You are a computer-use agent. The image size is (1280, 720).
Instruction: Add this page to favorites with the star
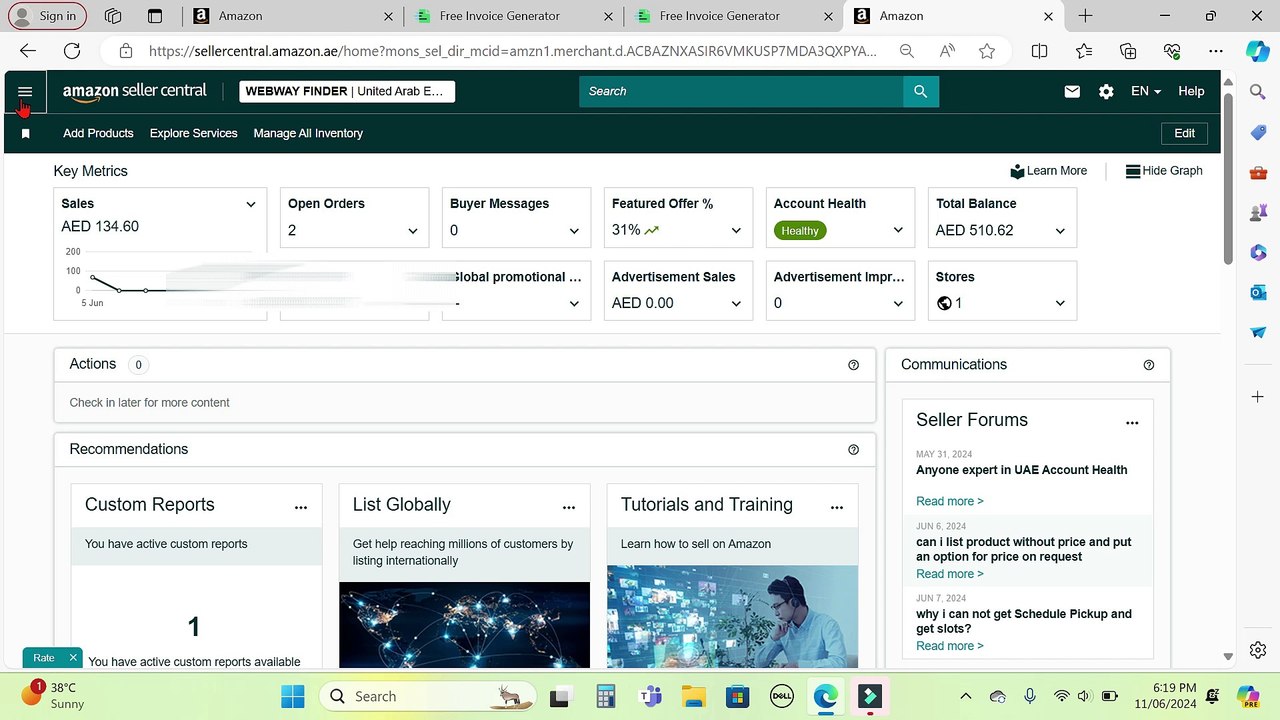click(x=987, y=51)
